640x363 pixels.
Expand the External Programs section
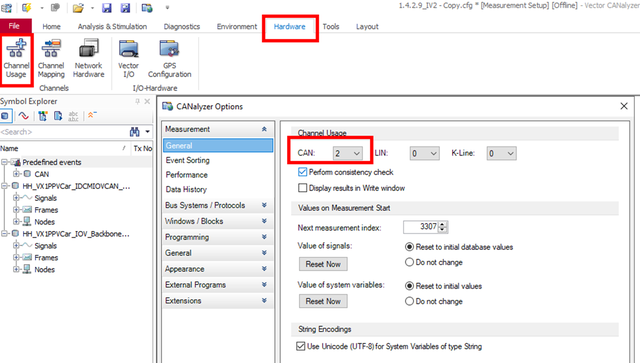(x=264, y=285)
